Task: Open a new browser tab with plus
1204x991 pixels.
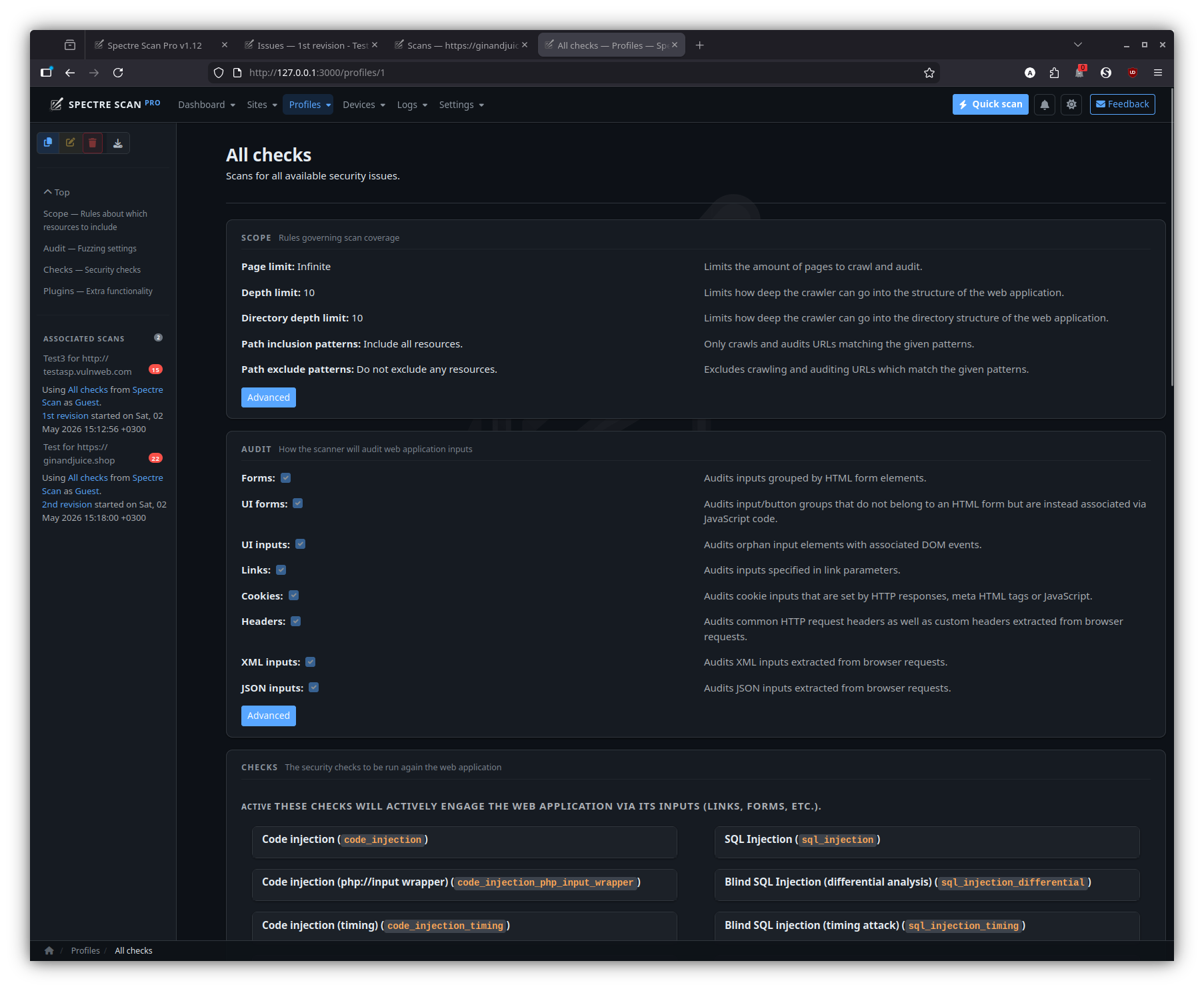Action: (x=699, y=45)
